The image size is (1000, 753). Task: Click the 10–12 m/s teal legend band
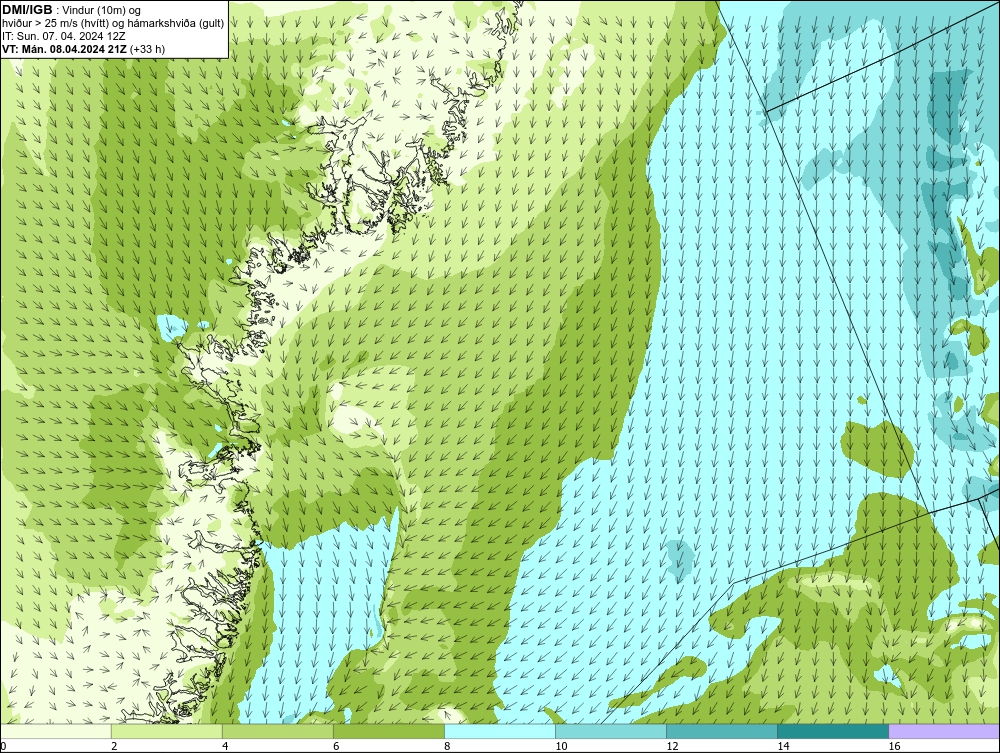coord(611,731)
